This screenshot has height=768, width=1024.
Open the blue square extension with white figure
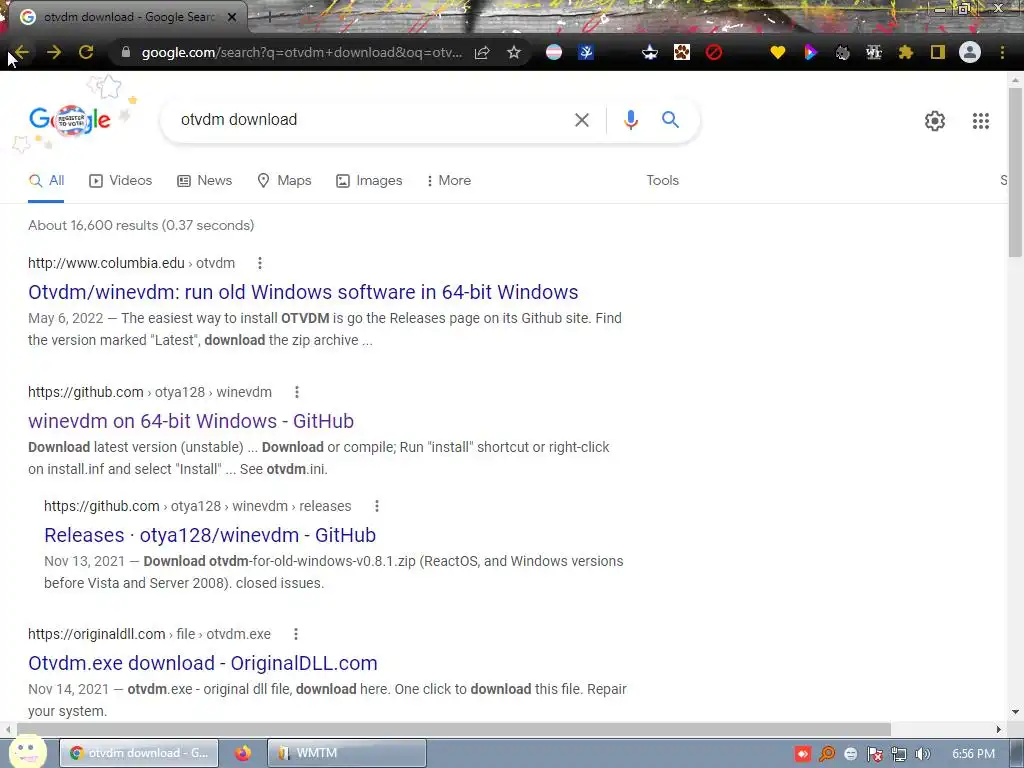[x=586, y=52]
